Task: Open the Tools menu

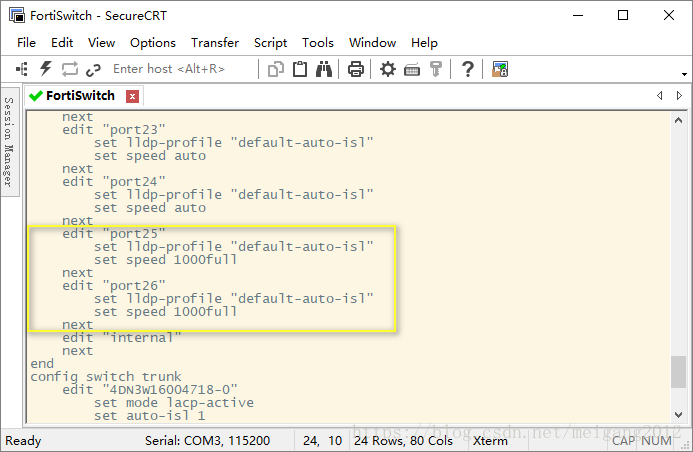Action: tap(317, 43)
